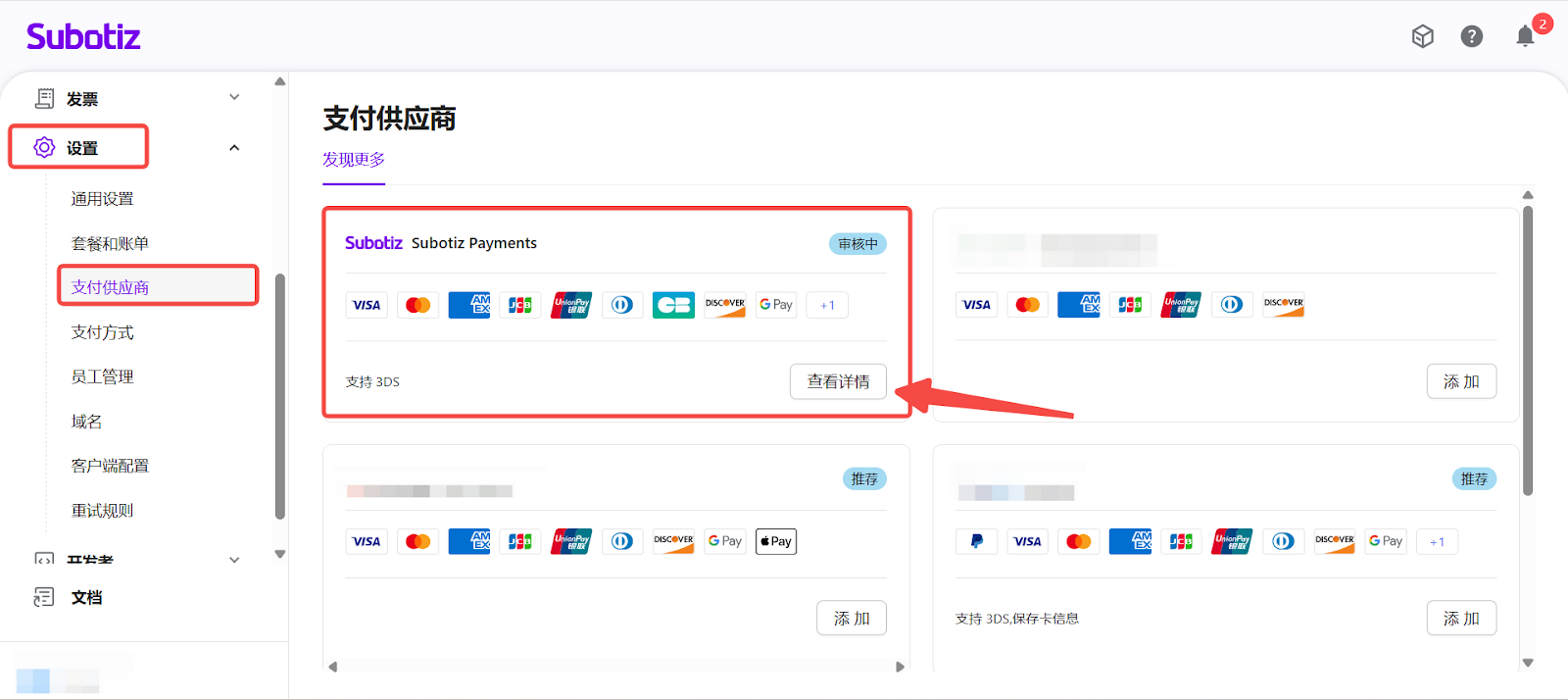Screen dimensions: 1568x700
Task: Expand the 发票 menu chevron
Action: (234, 97)
